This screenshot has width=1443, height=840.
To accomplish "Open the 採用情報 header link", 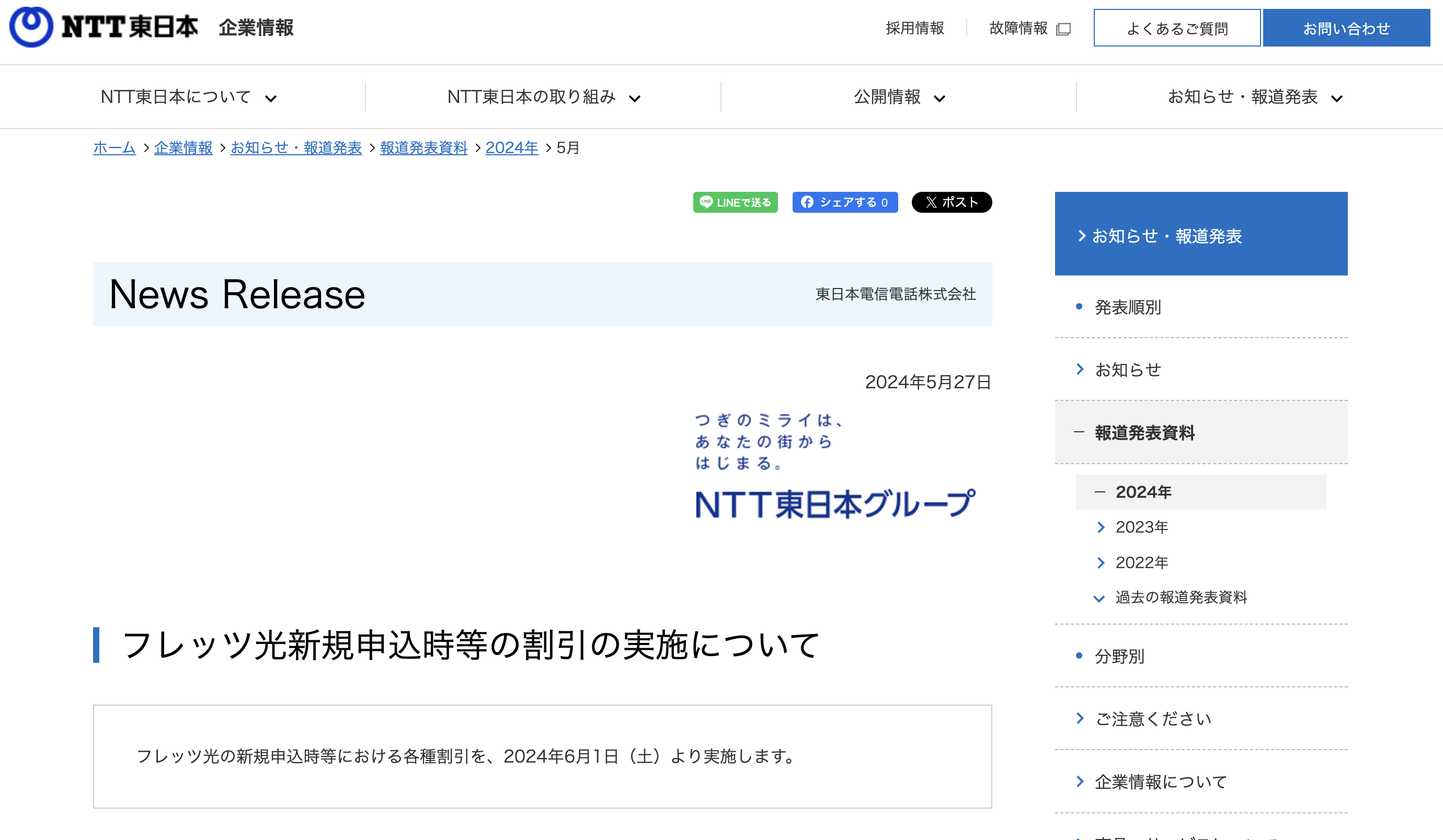I will pyautogui.click(x=914, y=28).
